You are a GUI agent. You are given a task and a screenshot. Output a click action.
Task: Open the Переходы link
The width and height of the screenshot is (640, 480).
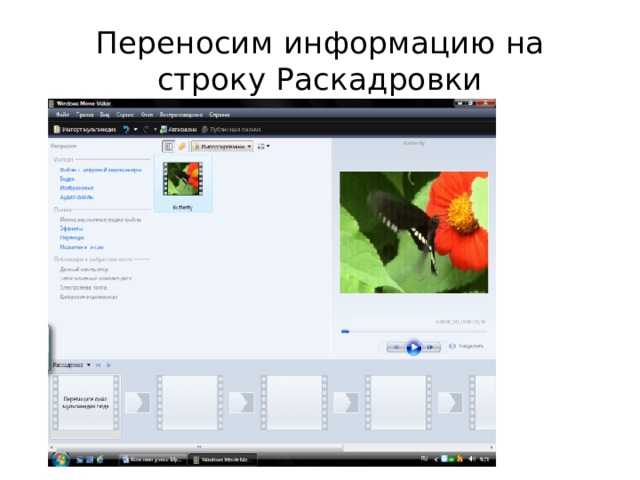72,238
